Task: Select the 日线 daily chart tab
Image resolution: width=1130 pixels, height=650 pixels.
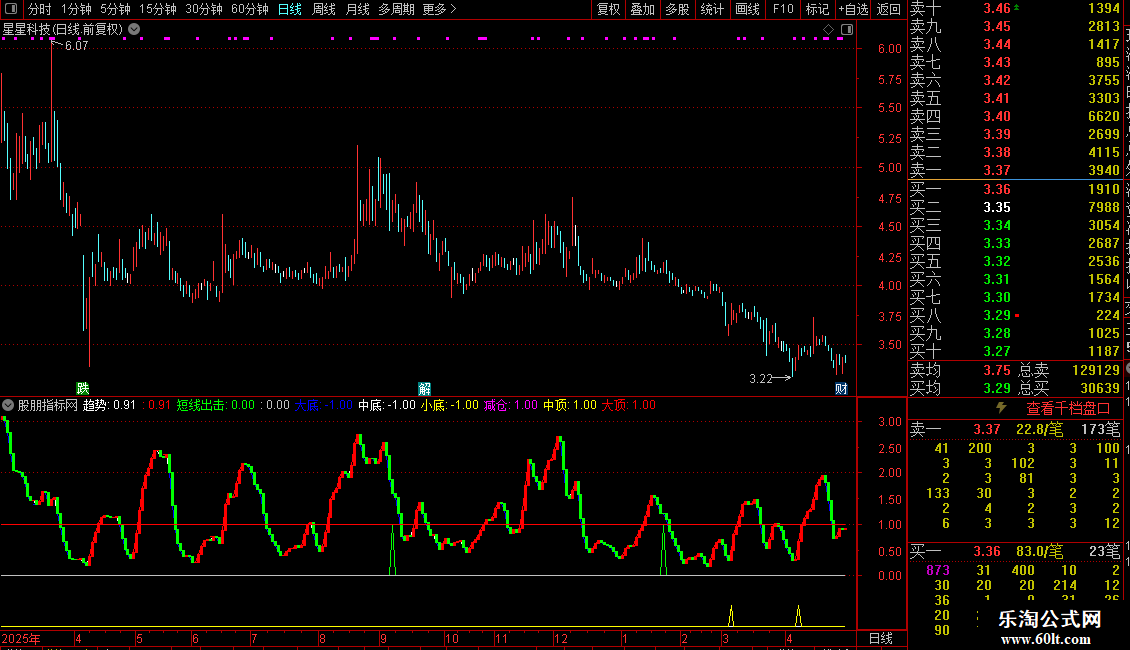Action: (x=290, y=9)
